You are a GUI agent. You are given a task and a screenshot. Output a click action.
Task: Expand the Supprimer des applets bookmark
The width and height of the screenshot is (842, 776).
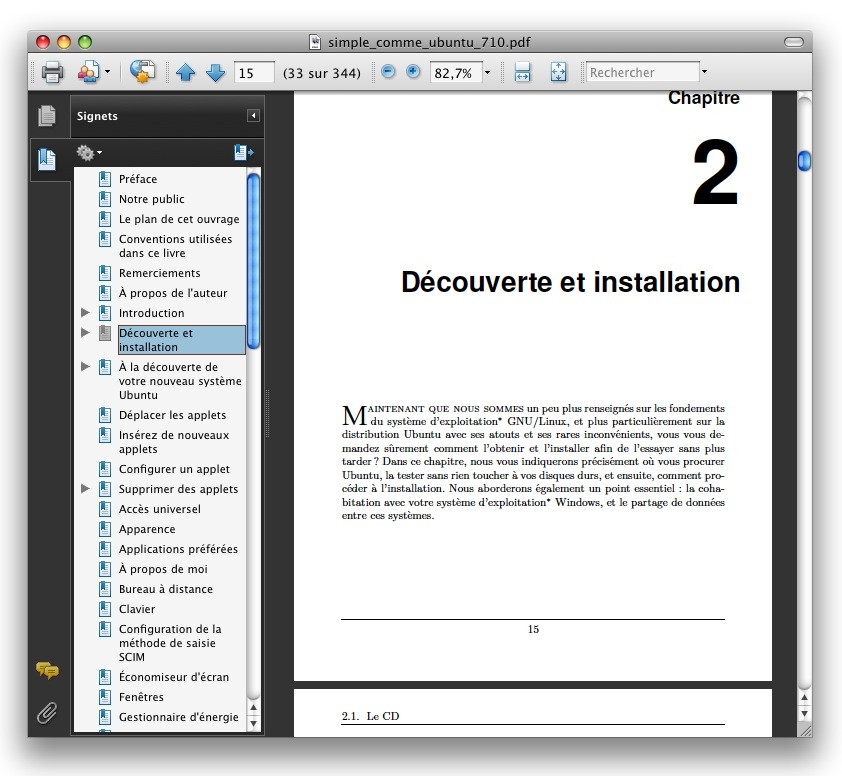pyautogui.click(x=85, y=489)
